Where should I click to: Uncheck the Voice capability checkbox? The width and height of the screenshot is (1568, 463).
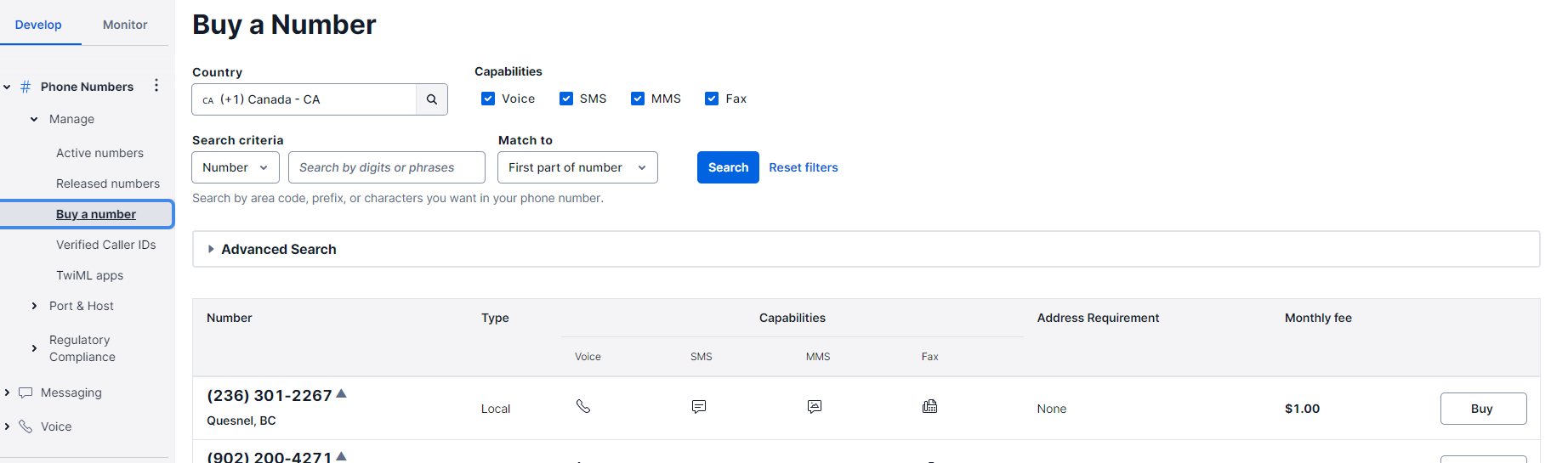(488, 99)
